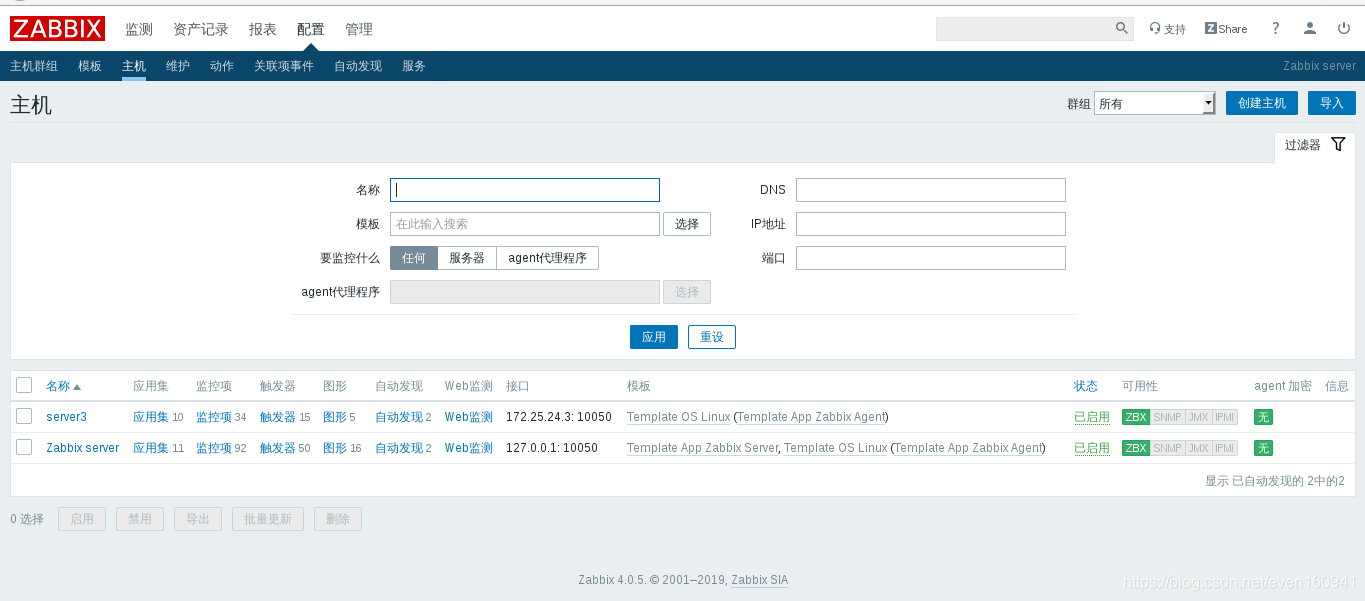Open Web监测 for Zabbix server
The width and height of the screenshot is (1365, 601).
coord(469,448)
